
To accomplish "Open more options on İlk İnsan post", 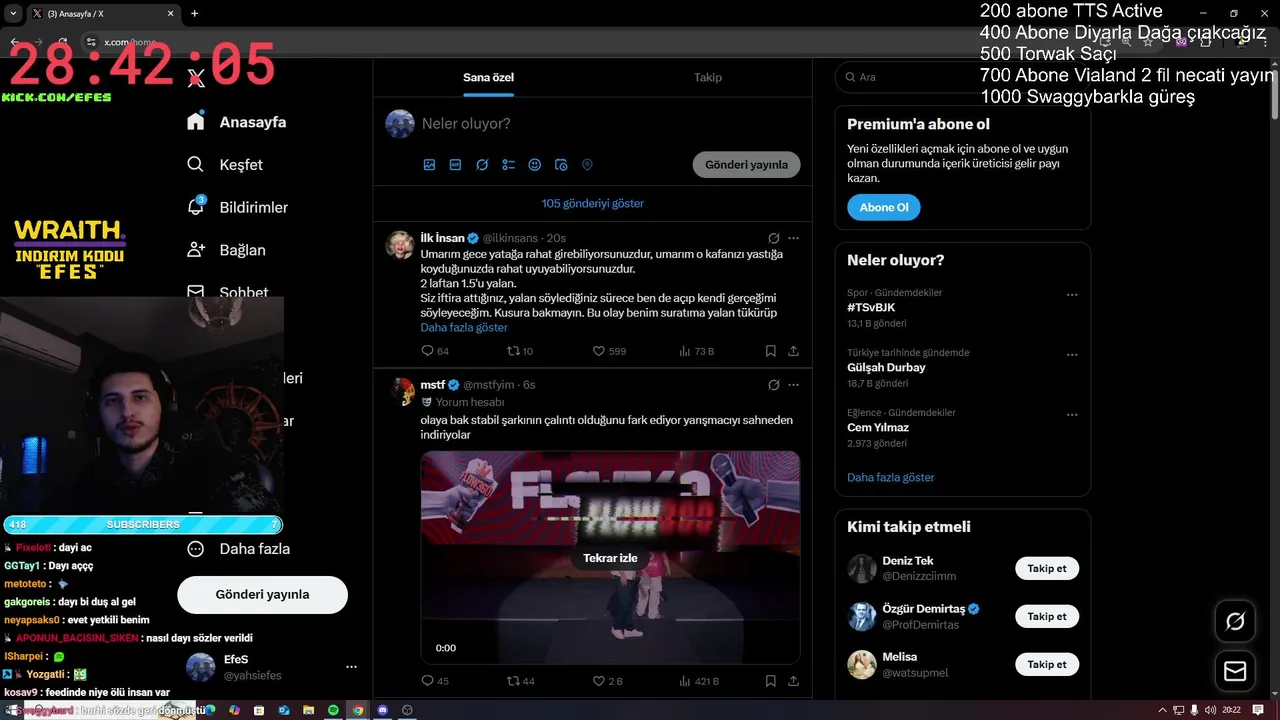I will click(x=793, y=238).
